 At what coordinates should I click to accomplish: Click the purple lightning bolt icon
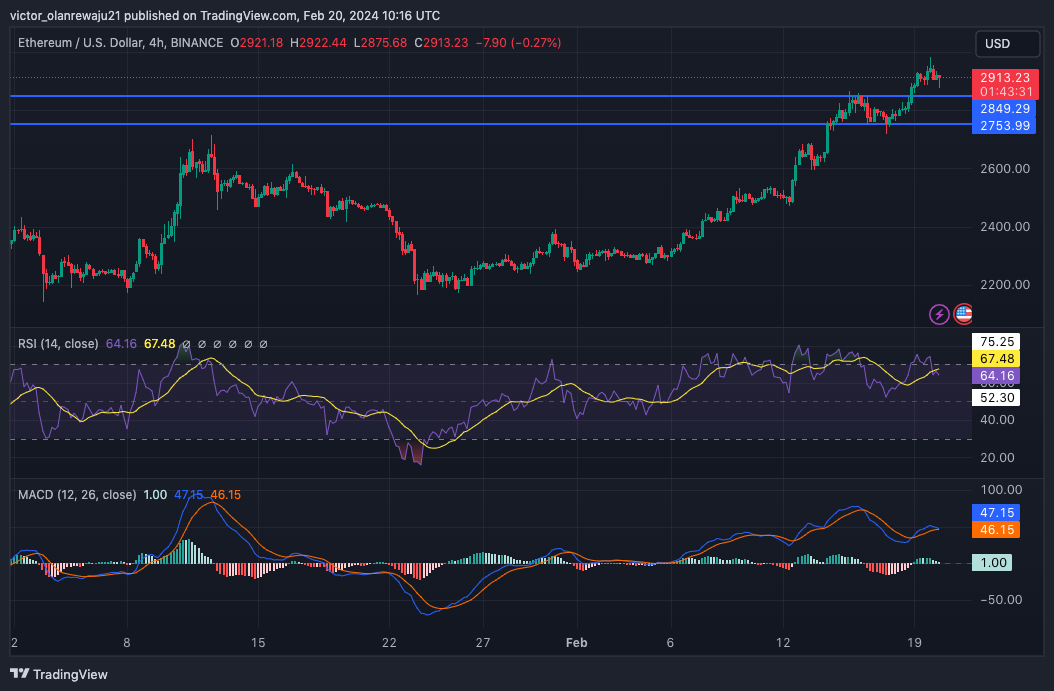coord(939,314)
